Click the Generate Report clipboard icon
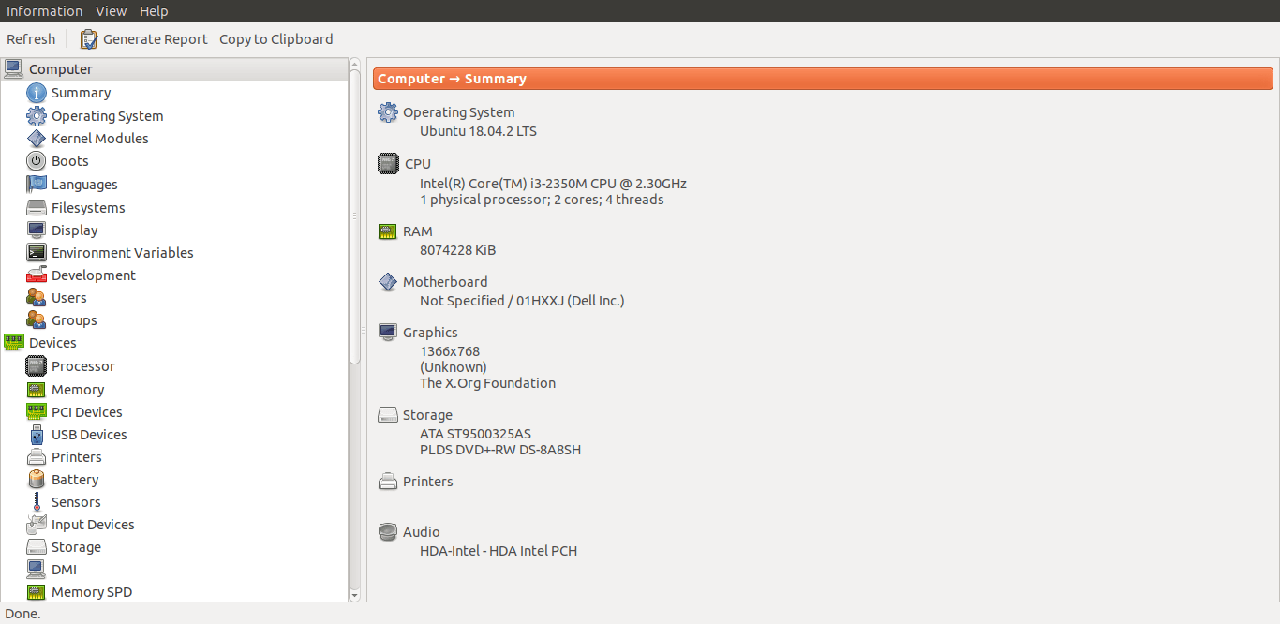This screenshot has height=624, width=1280. [89, 39]
